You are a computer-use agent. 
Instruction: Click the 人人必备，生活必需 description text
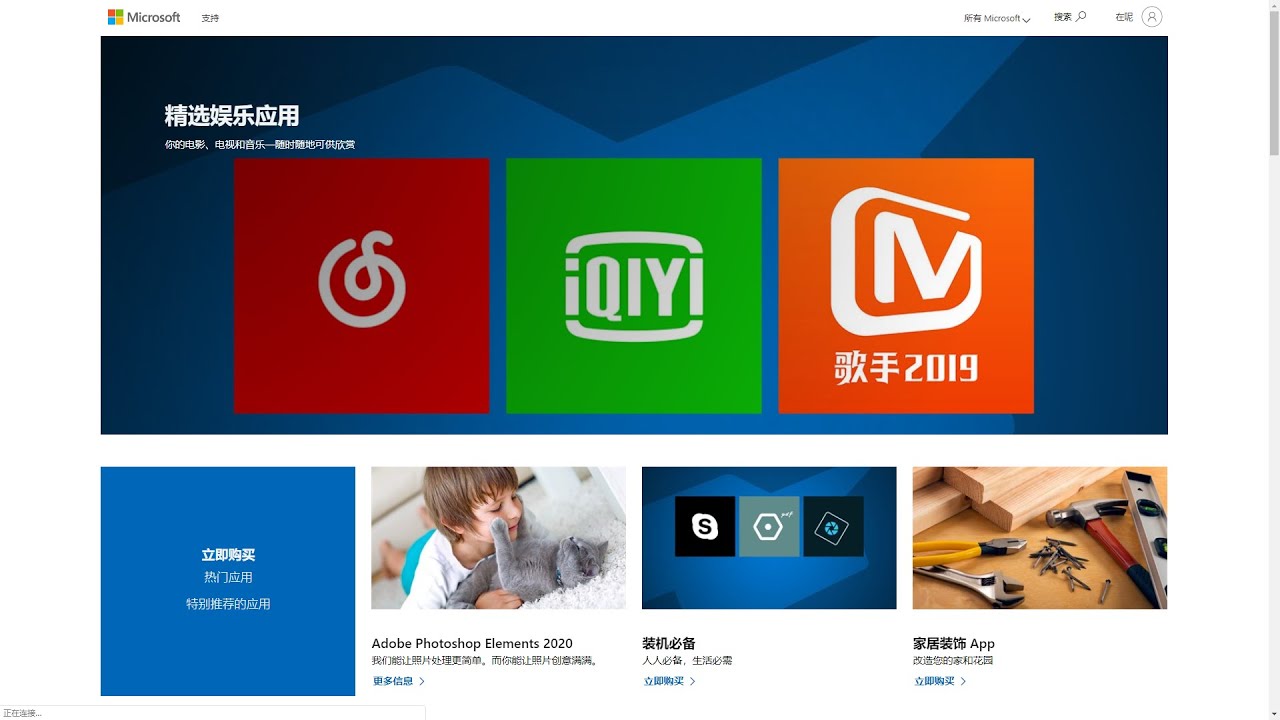[x=687, y=661]
